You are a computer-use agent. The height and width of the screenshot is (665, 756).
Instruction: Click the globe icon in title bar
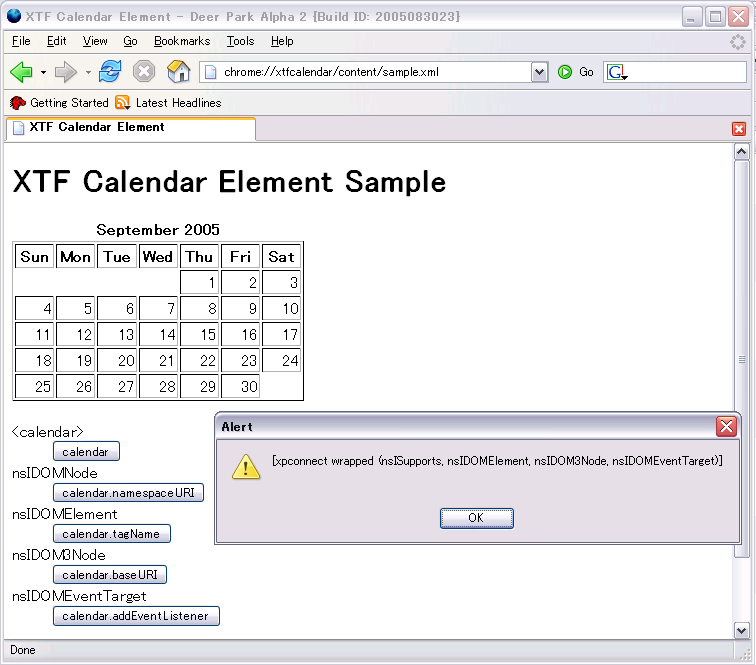pos(14,16)
